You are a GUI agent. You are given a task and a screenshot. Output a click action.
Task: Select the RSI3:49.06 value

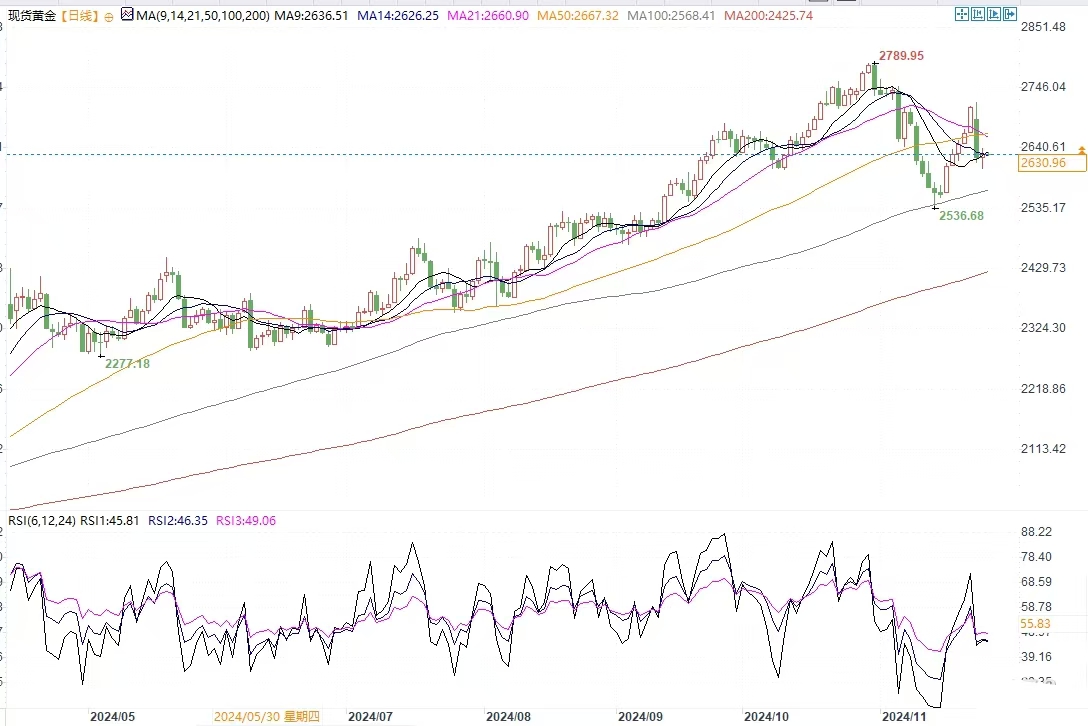pyautogui.click(x=246, y=521)
